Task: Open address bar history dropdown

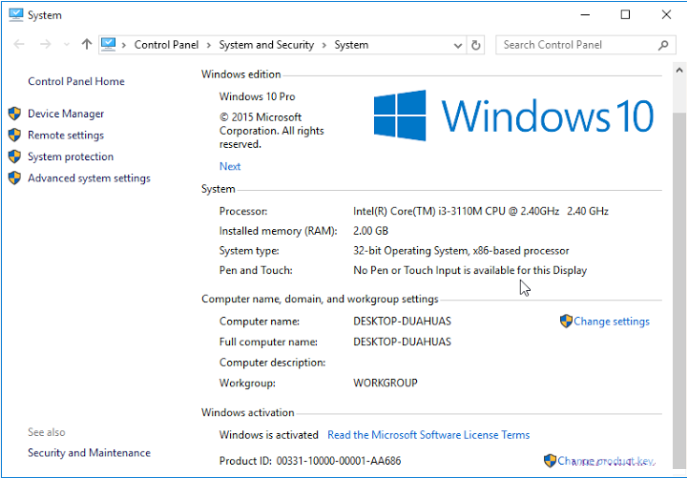Action: (x=457, y=45)
